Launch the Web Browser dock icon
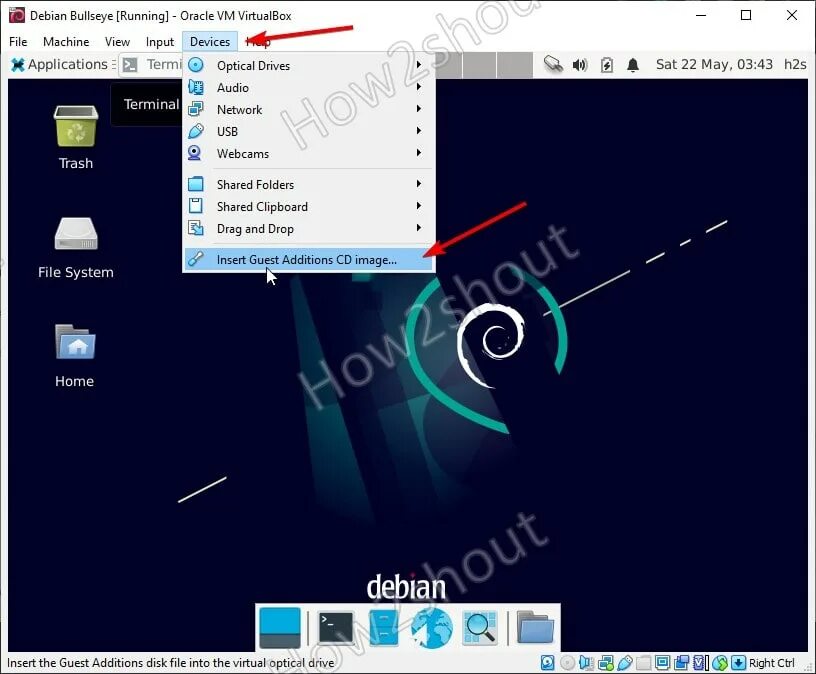Image resolution: width=816 pixels, height=674 pixels. pos(431,628)
